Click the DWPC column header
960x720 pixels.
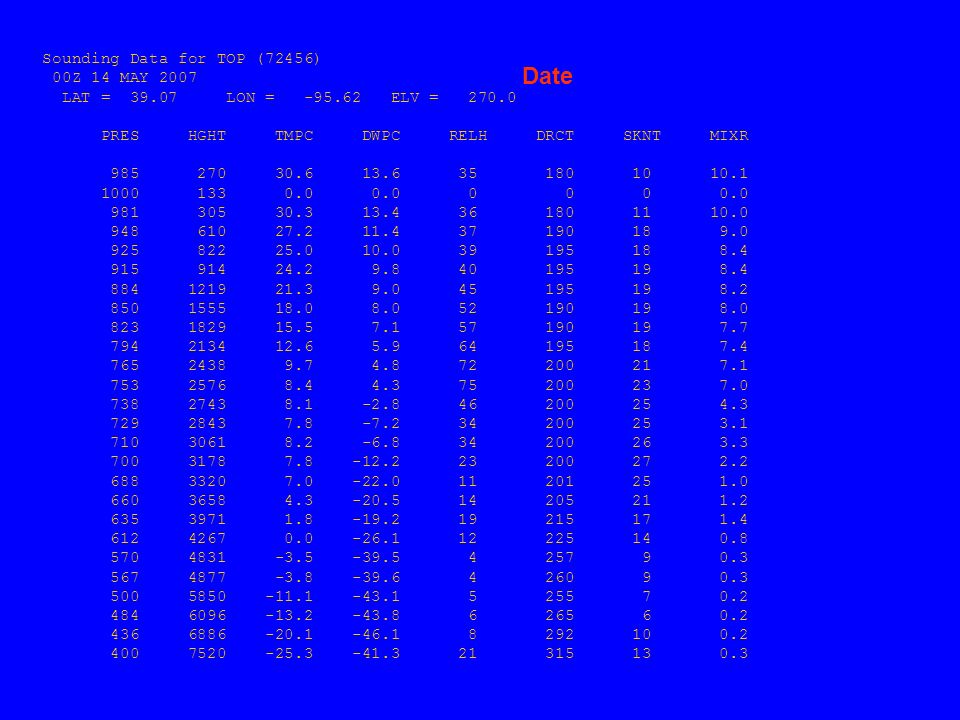click(381, 135)
